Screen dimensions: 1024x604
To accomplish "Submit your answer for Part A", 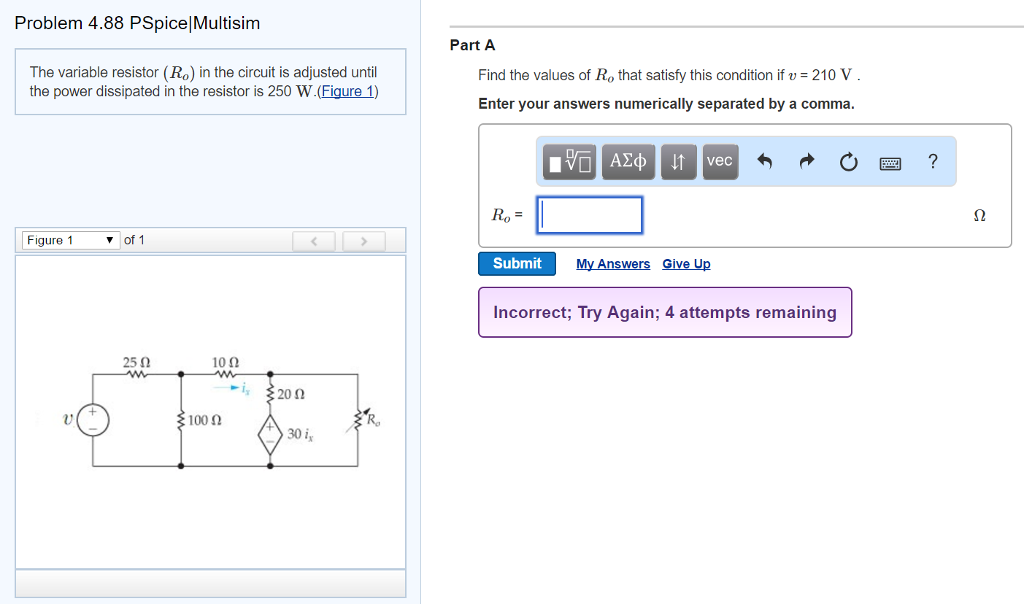I will (x=516, y=263).
